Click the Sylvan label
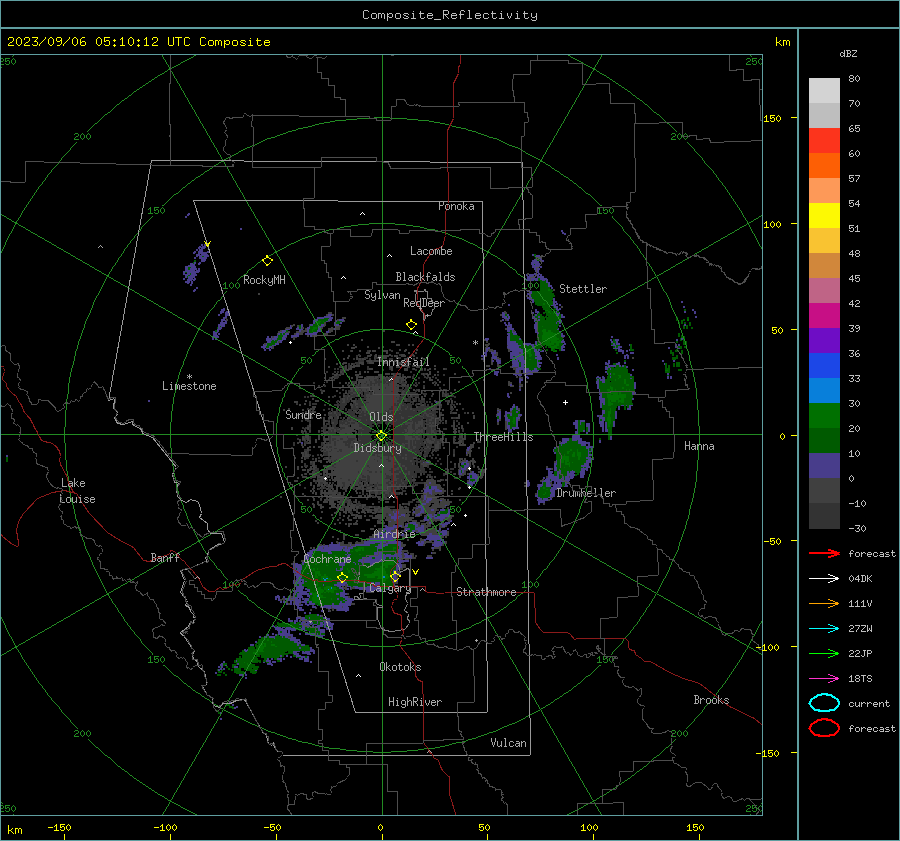This screenshot has width=900, height=841. pyautogui.click(x=382, y=295)
